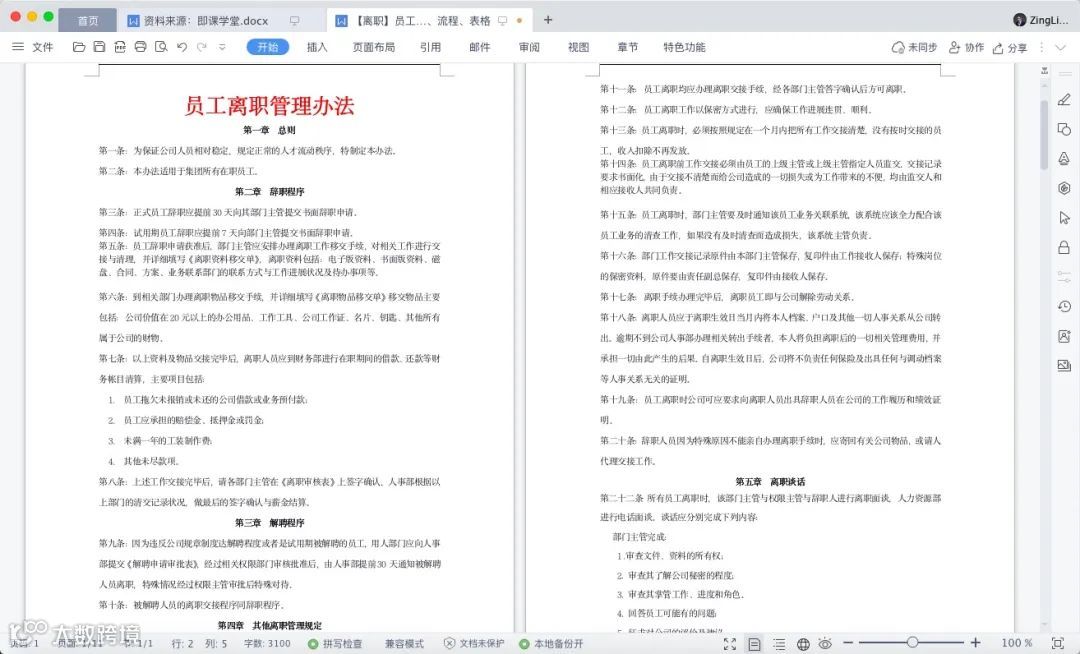Open the 页面布局 ribbon tab
The height and width of the screenshot is (654, 1080).
[x=374, y=47]
